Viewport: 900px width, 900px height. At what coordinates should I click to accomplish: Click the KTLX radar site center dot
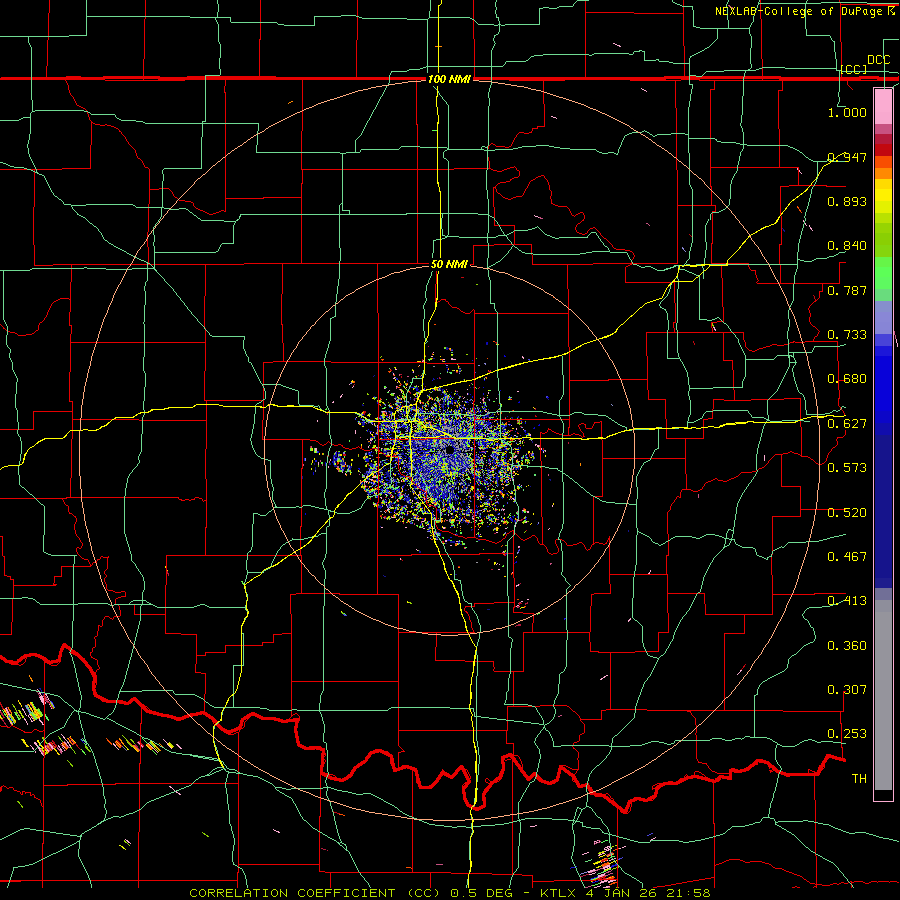pyautogui.click(x=449, y=451)
